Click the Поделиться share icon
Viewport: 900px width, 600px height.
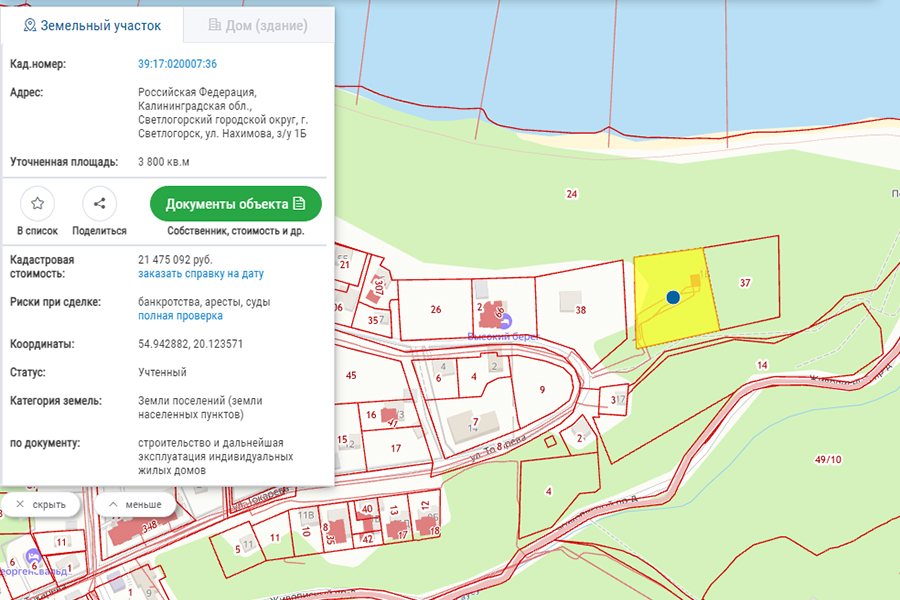tap(99, 204)
